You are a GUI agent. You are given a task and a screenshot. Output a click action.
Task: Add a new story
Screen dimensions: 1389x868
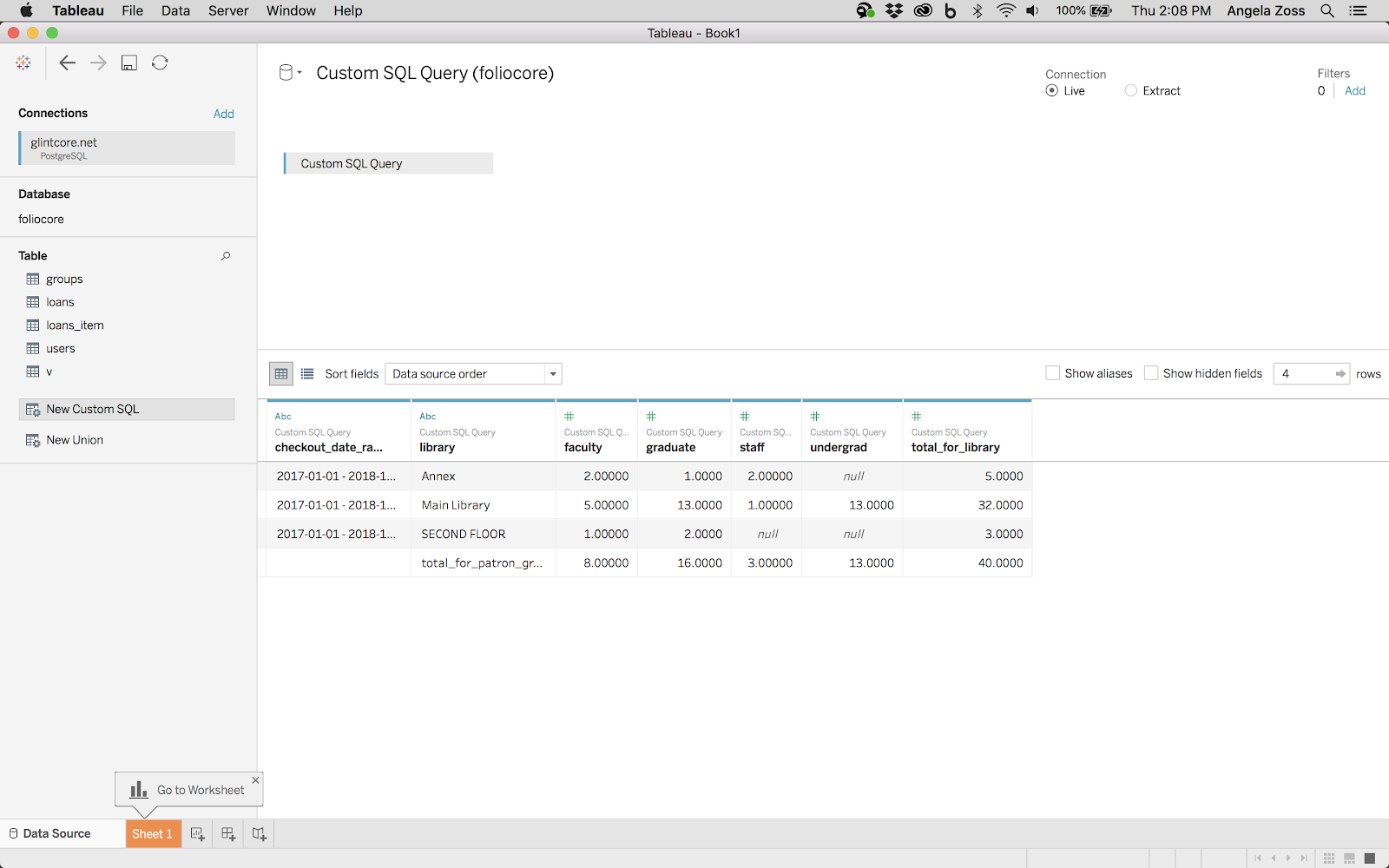(x=259, y=834)
